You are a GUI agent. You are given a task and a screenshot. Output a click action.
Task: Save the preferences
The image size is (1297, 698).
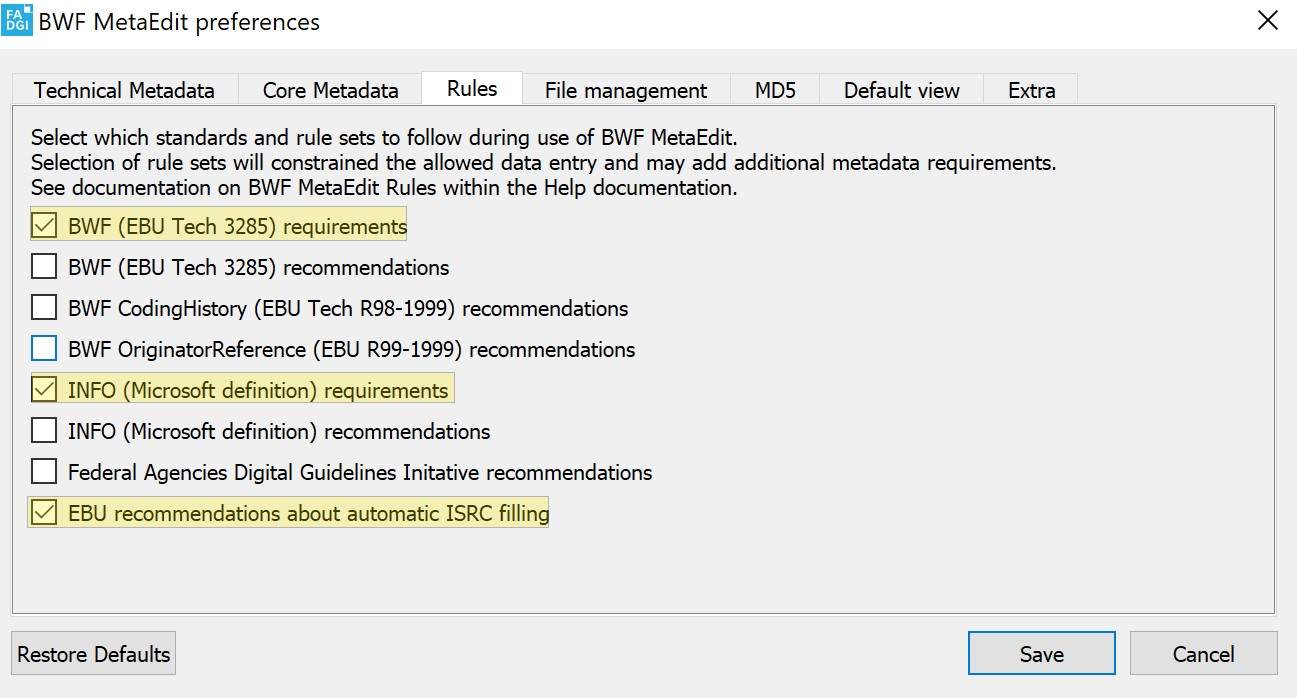(1041, 654)
